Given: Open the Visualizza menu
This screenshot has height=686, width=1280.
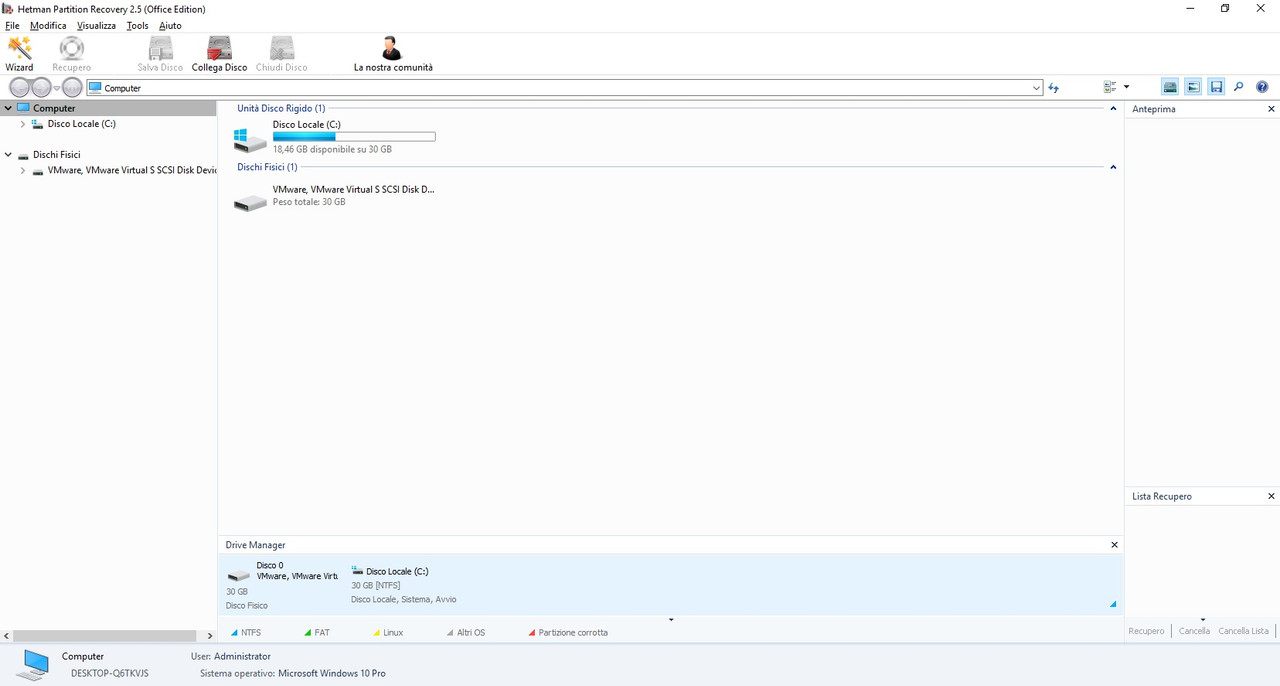Looking at the screenshot, I should point(96,25).
